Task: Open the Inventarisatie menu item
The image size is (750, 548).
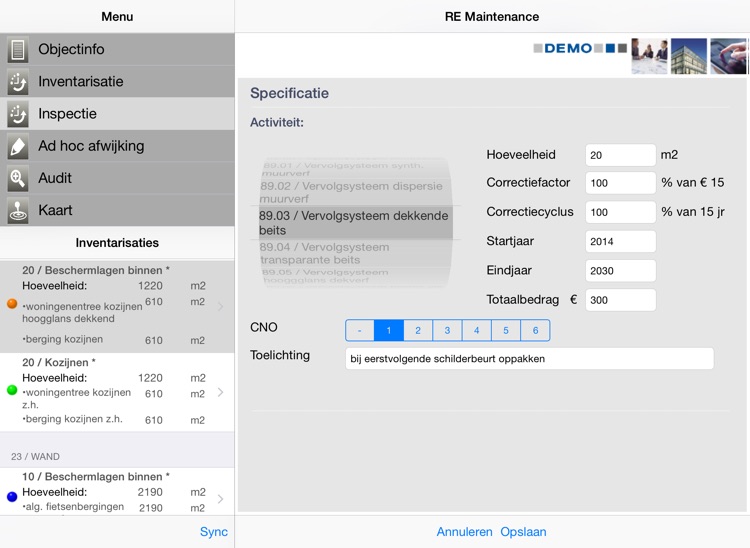Action: 117,82
